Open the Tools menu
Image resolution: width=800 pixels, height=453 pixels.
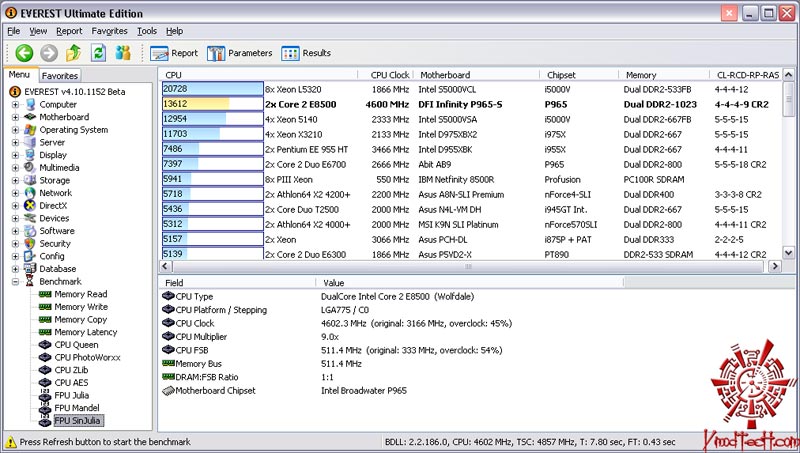147,31
